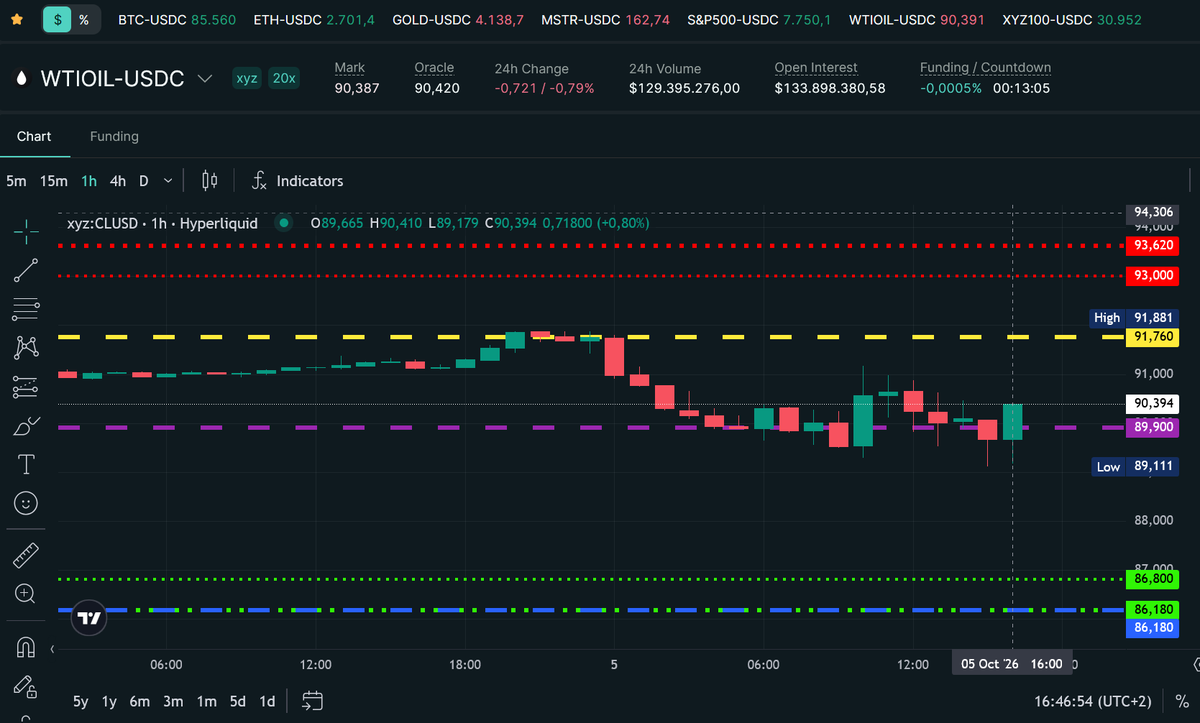The width and height of the screenshot is (1200, 723).
Task: Set the date range to 6m
Action: 141,701
